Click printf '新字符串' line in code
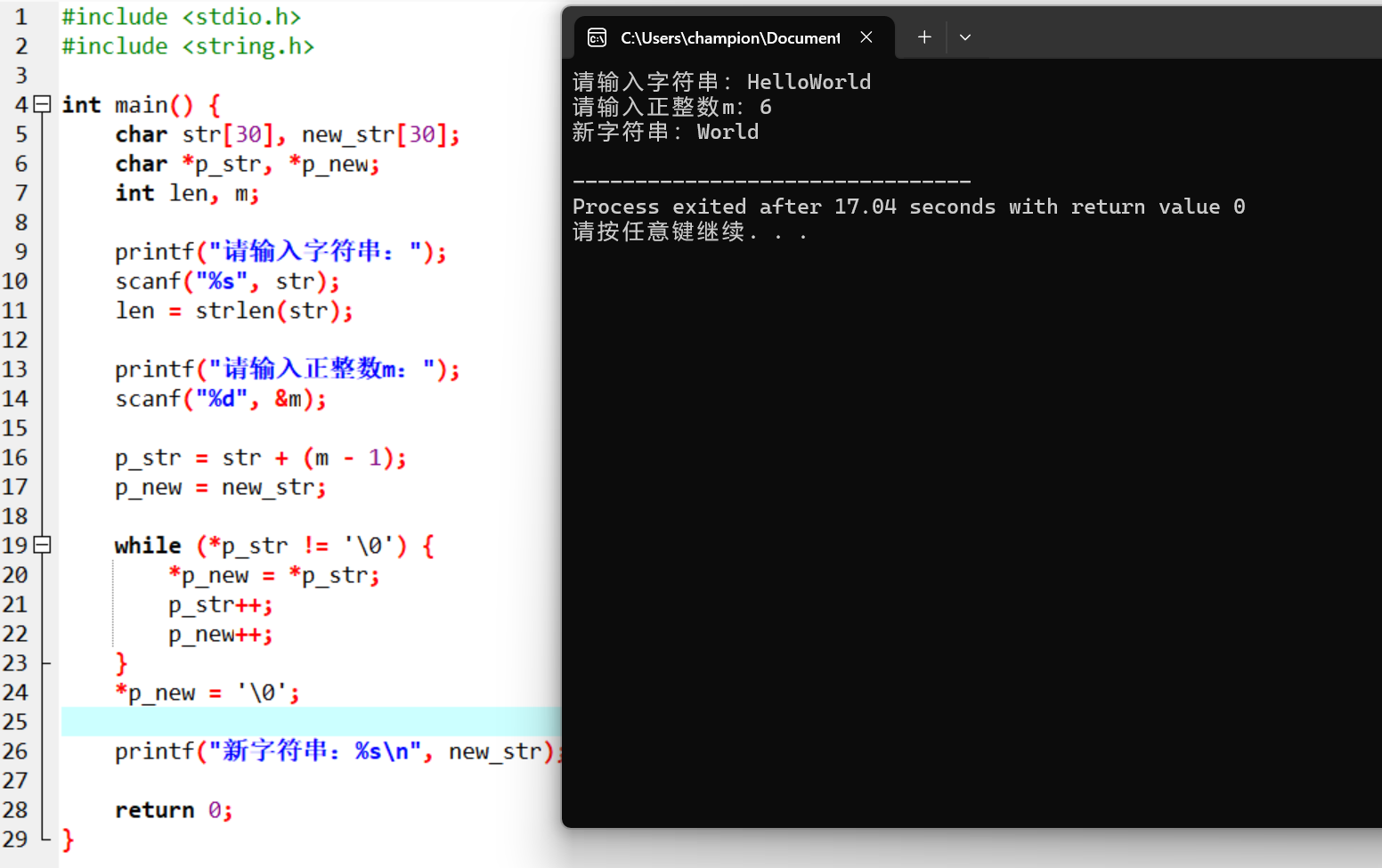This screenshot has width=1382, height=868. pos(337,751)
